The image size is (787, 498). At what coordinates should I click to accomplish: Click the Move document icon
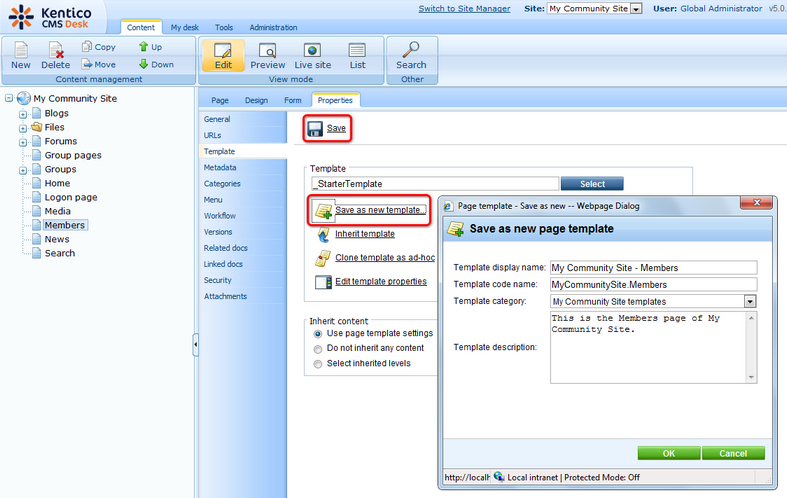(87, 64)
